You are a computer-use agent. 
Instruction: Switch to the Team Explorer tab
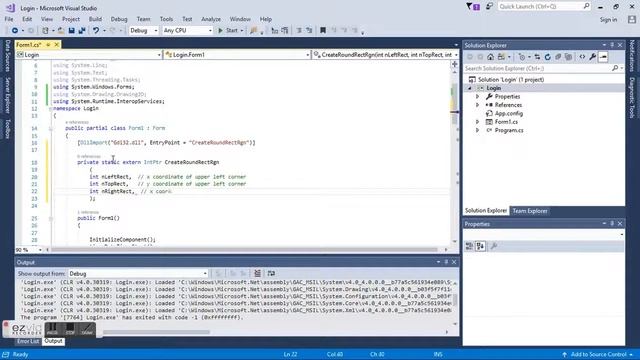530,211
